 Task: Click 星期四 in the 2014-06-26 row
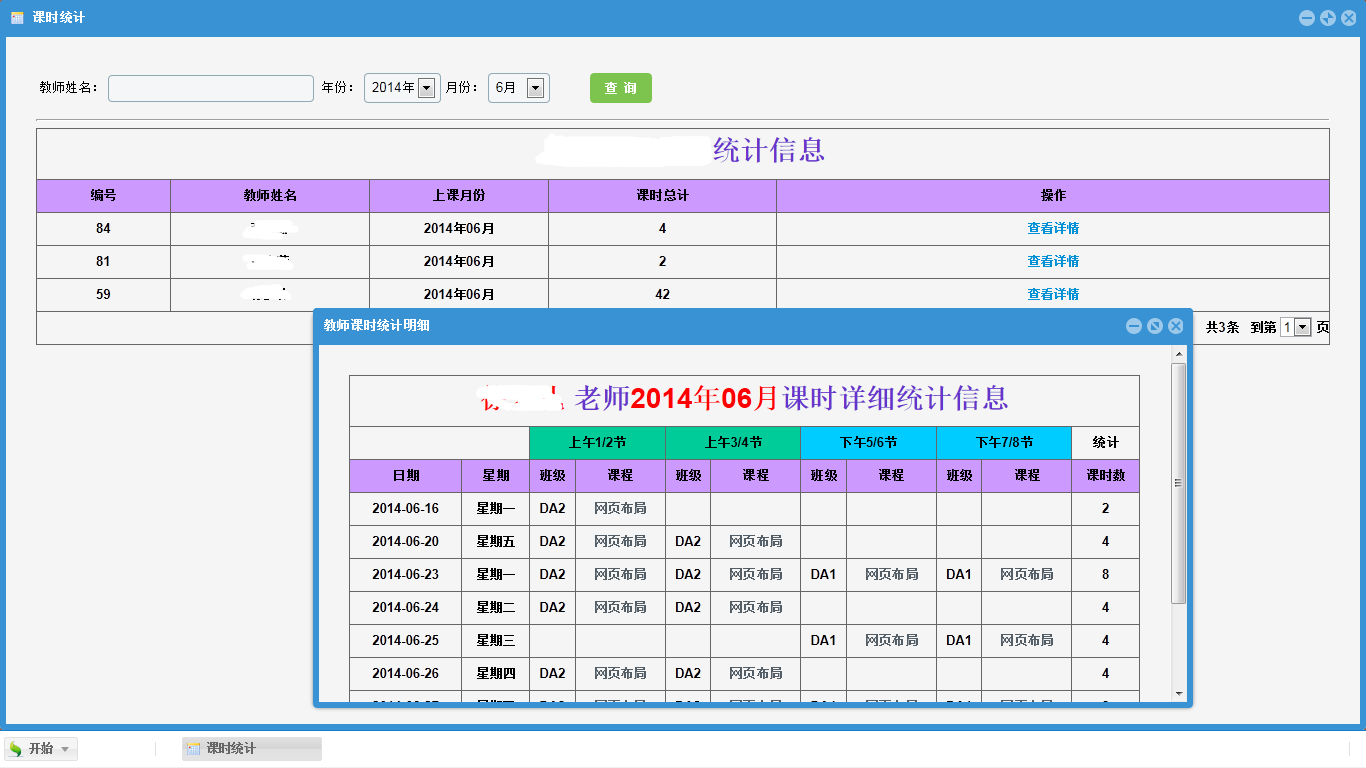point(496,673)
